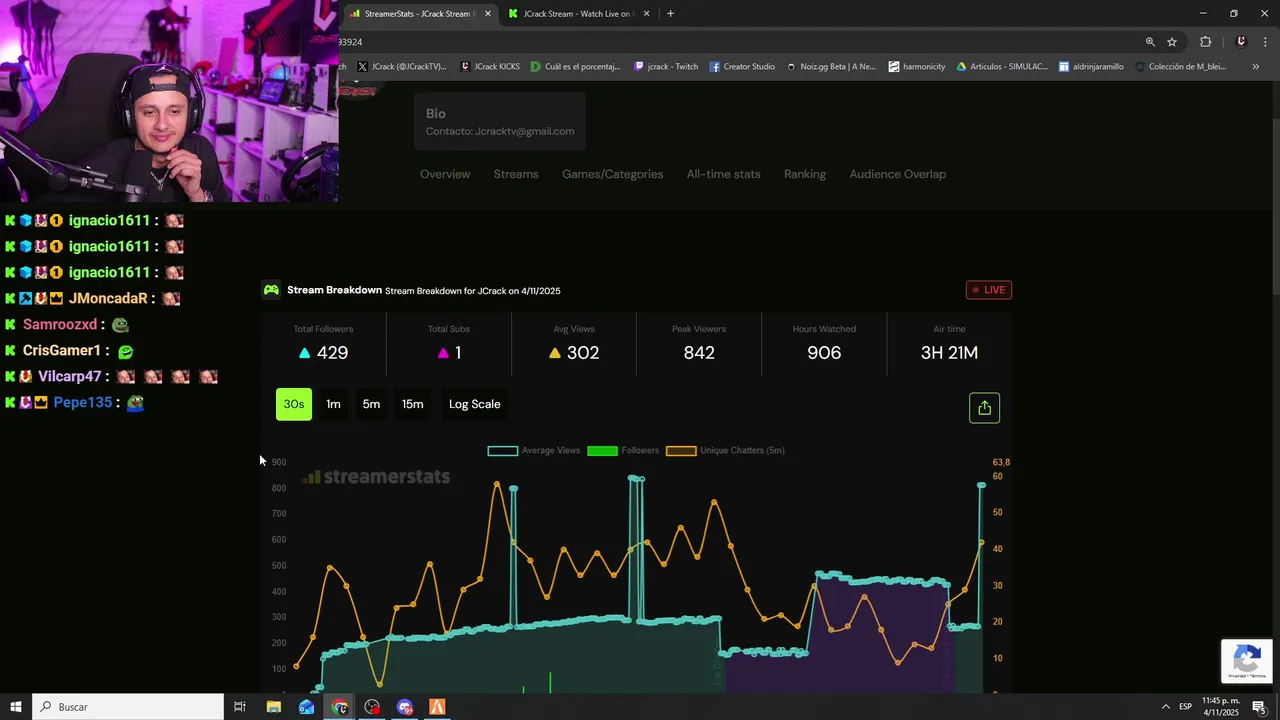Image resolution: width=1280 pixels, height=720 pixels.
Task: Open the Chrome profile avatar icon
Action: (1241, 42)
